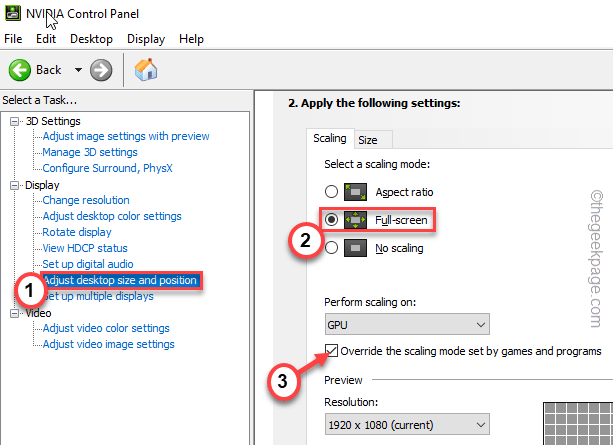Click the NVIDIA Control Panel app icon
The height and width of the screenshot is (445, 613).
click(13, 13)
